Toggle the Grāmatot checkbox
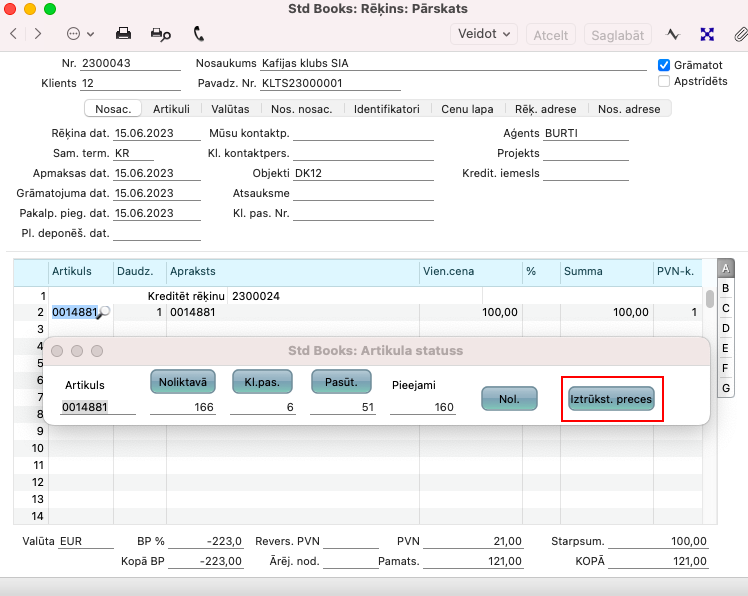Image resolution: width=748 pixels, height=596 pixels. click(x=664, y=65)
